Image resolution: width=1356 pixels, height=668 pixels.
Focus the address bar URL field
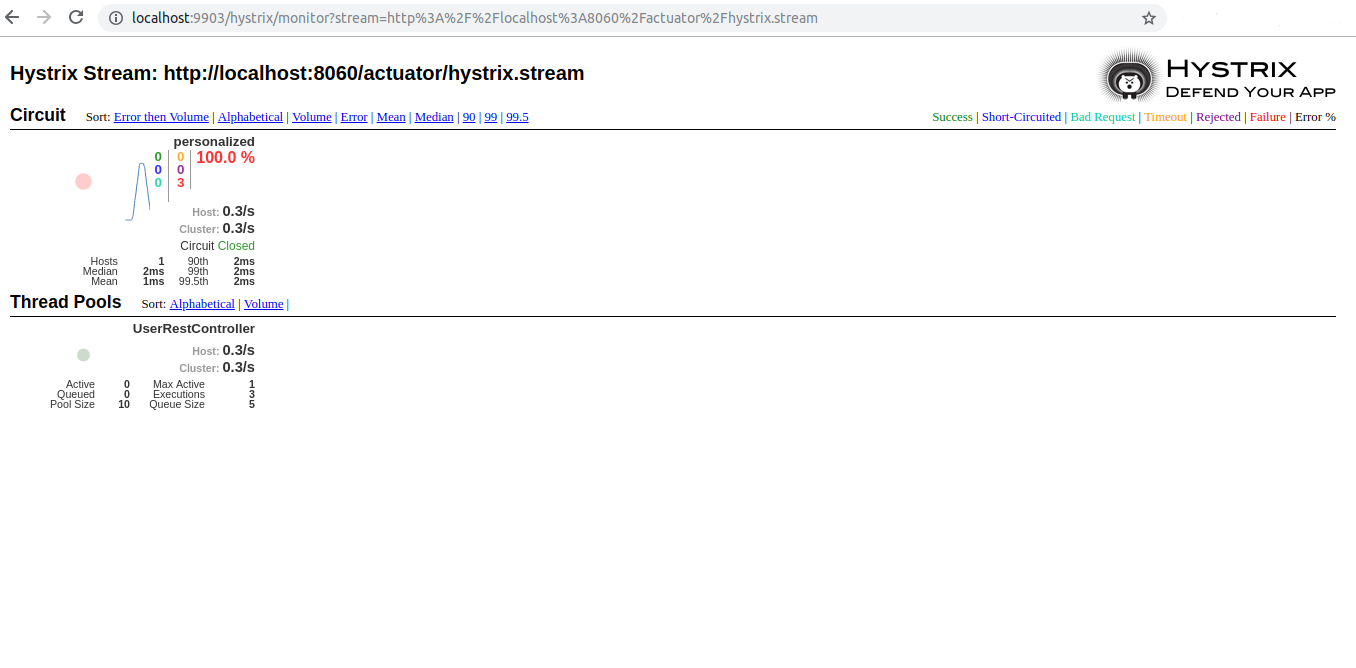coord(630,18)
